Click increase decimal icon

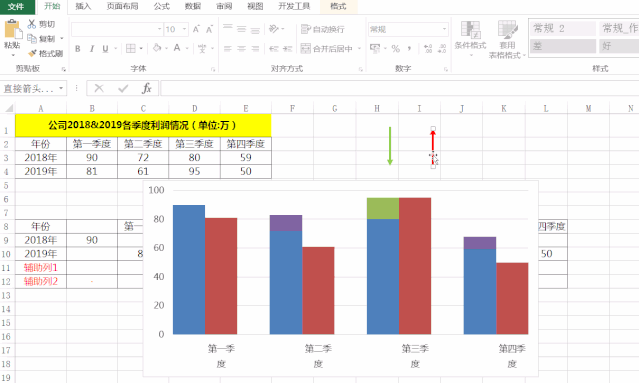428,49
